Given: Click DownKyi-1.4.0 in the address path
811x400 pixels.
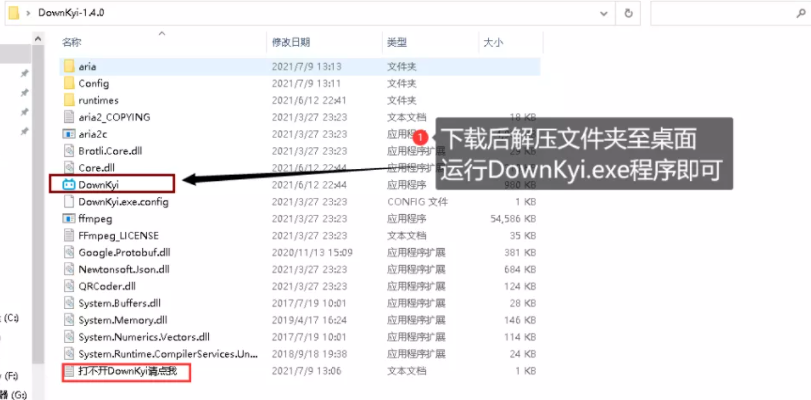Looking at the screenshot, I should [x=71, y=13].
